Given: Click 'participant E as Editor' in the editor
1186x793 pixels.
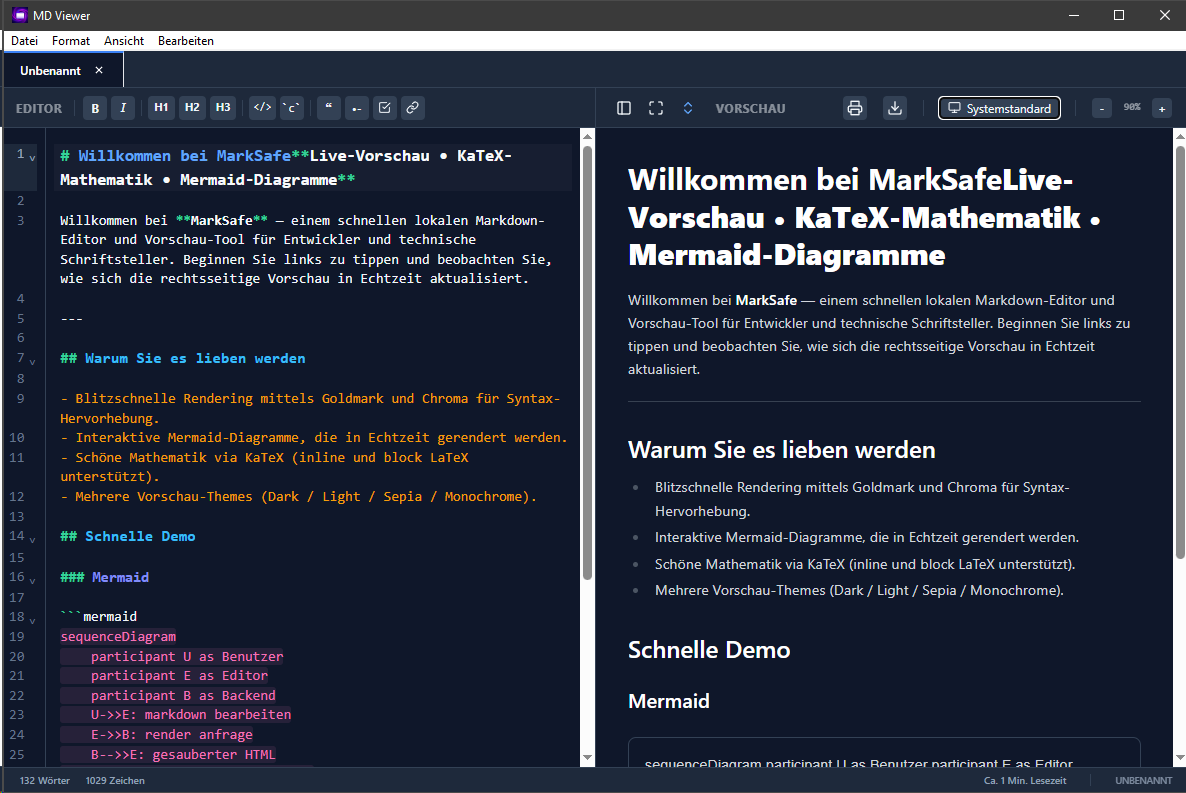Looking at the screenshot, I should (179, 676).
